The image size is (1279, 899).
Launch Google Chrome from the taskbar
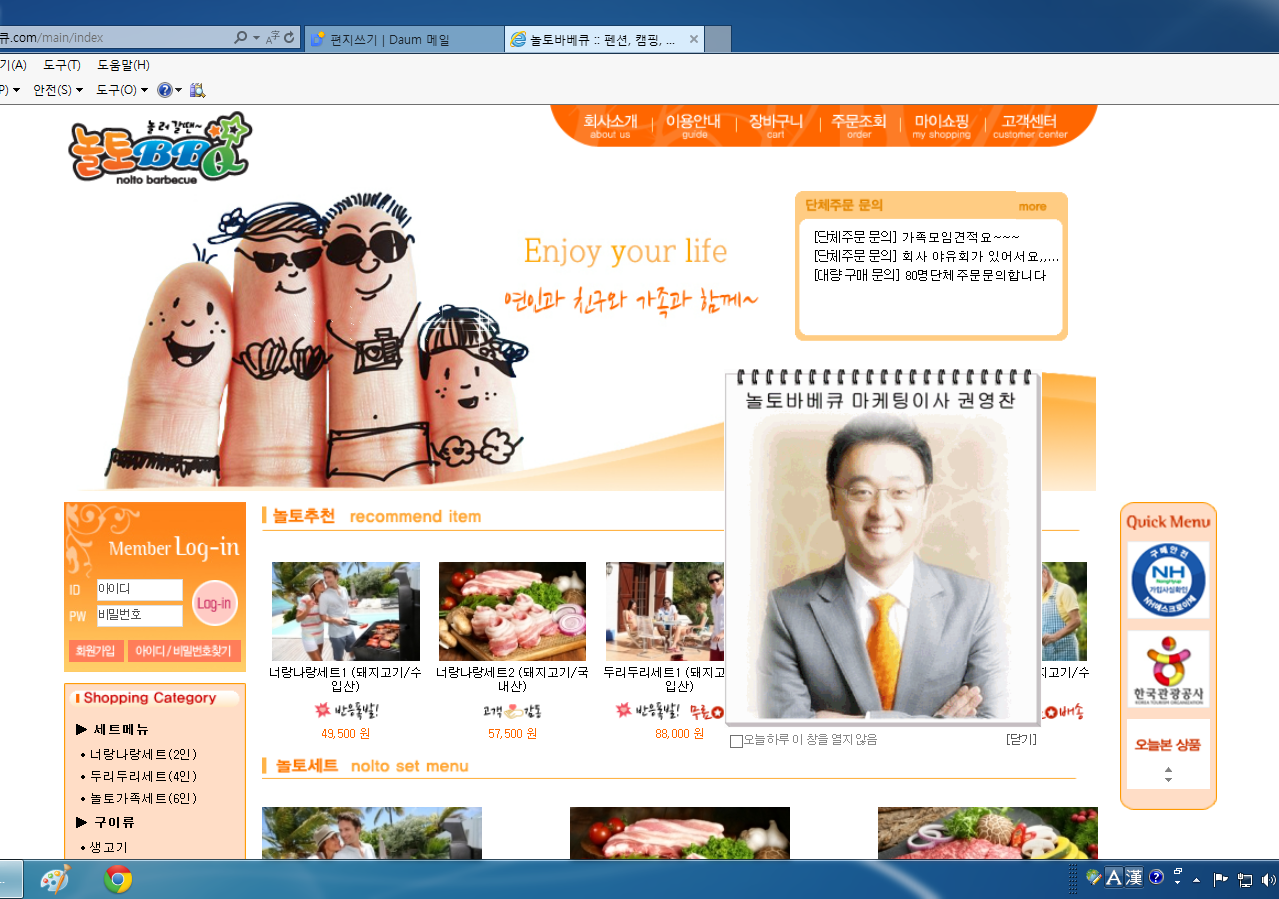click(x=118, y=879)
